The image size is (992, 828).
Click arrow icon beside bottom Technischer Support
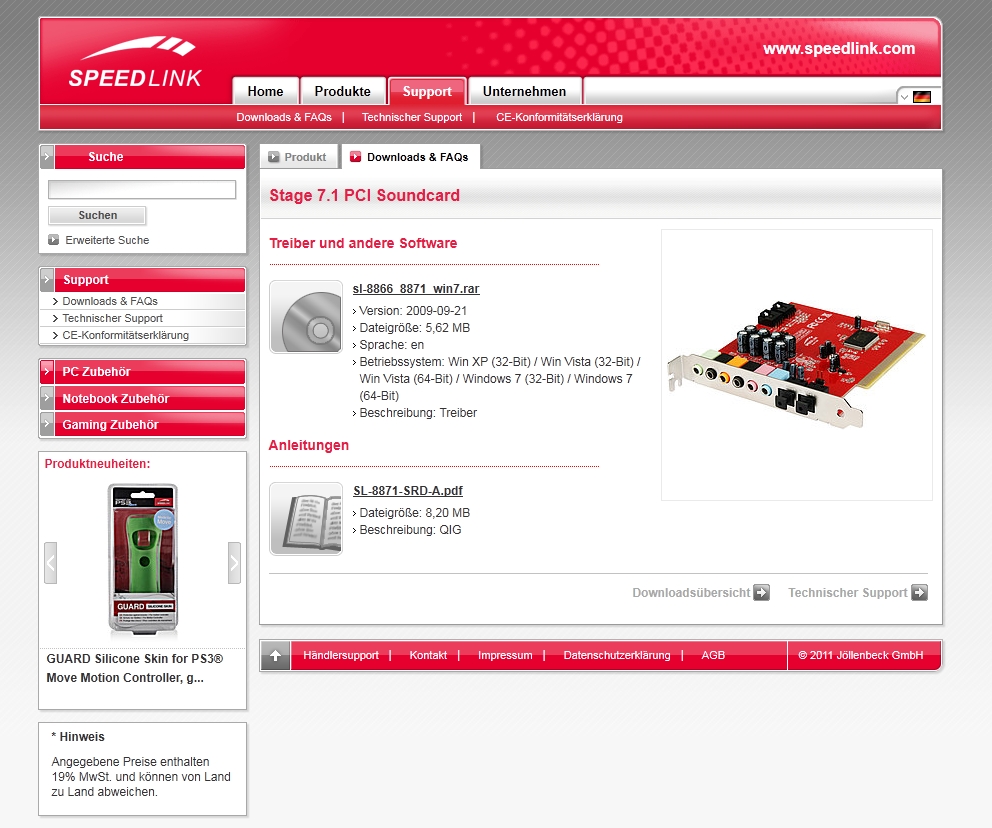pyautogui.click(x=919, y=593)
